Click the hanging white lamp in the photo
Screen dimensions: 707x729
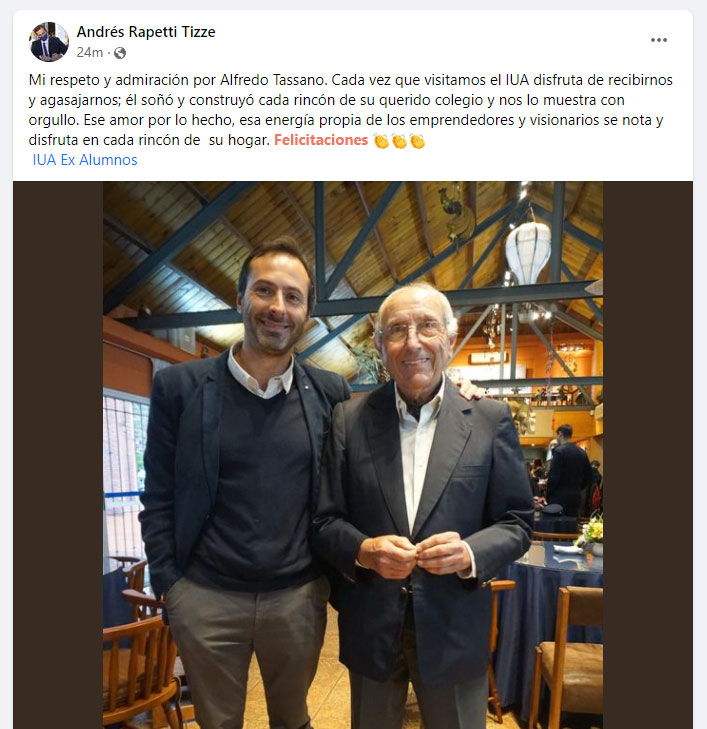(528, 252)
